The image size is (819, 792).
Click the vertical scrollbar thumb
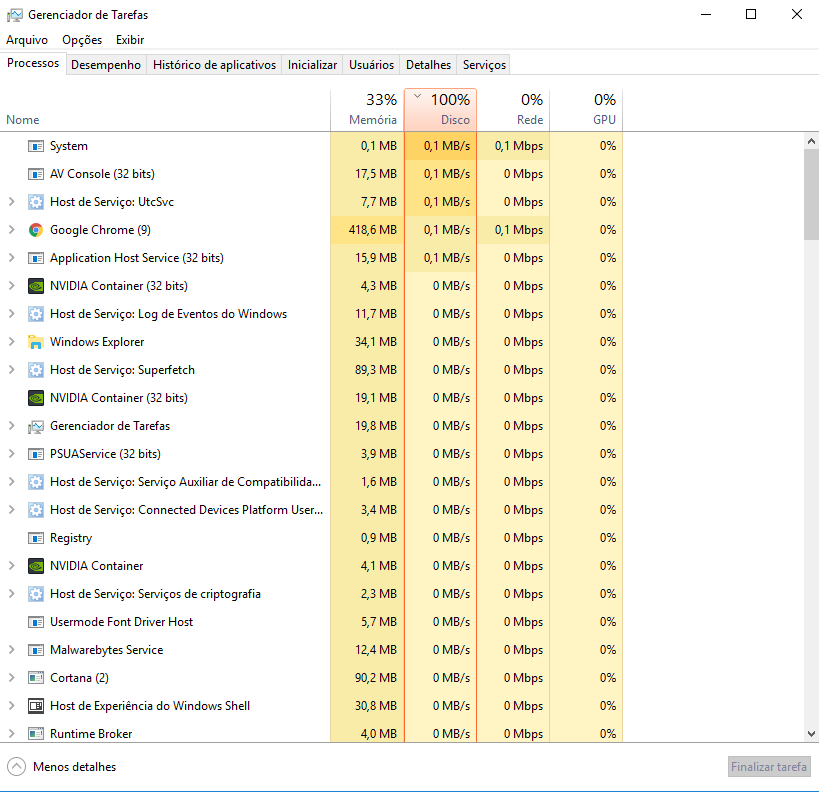pyautogui.click(x=811, y=194)
